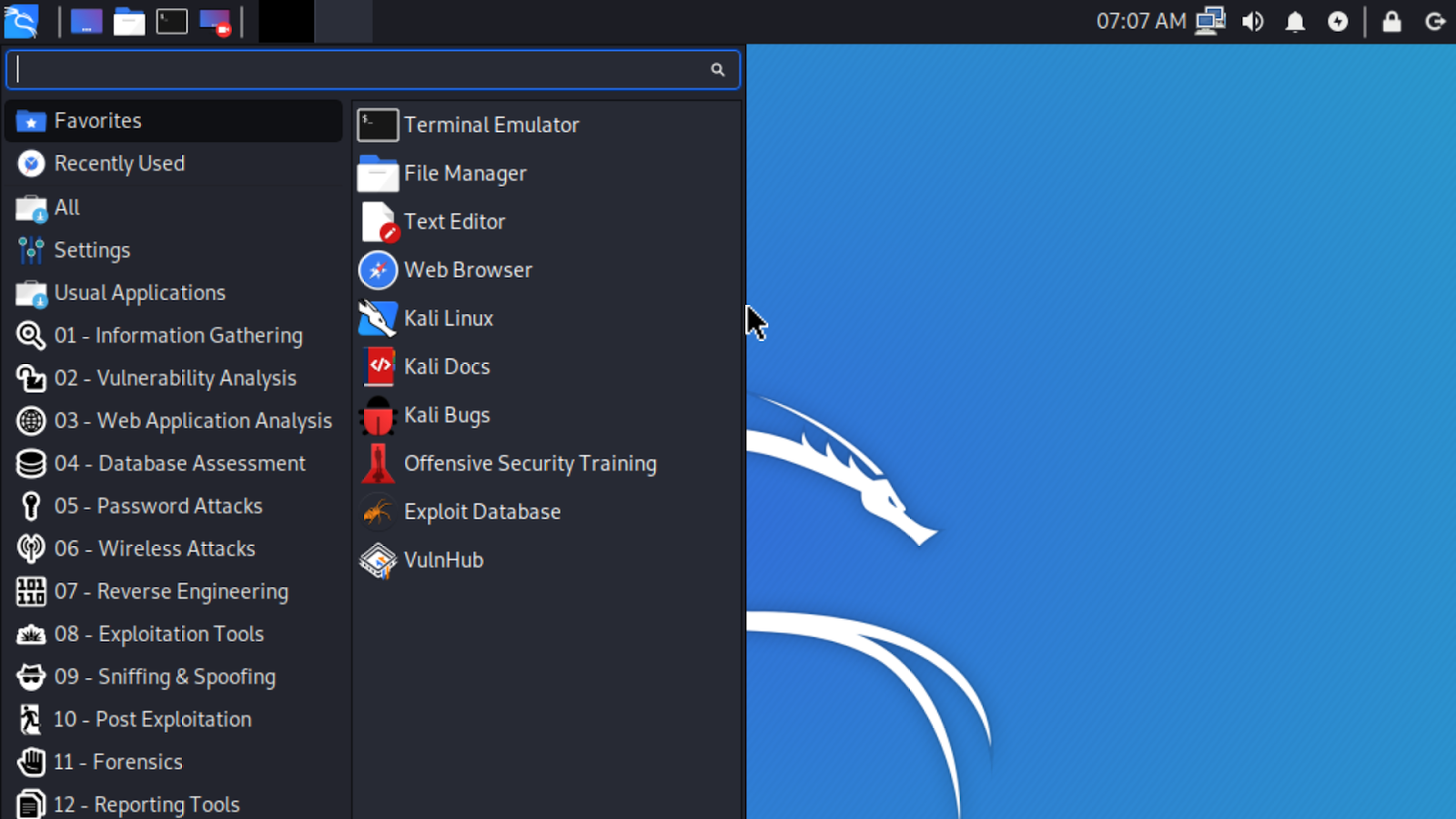This screenshot has width=1456, height=819.
Task: Launch the Exploit Database
Action: tap(482, 511)
